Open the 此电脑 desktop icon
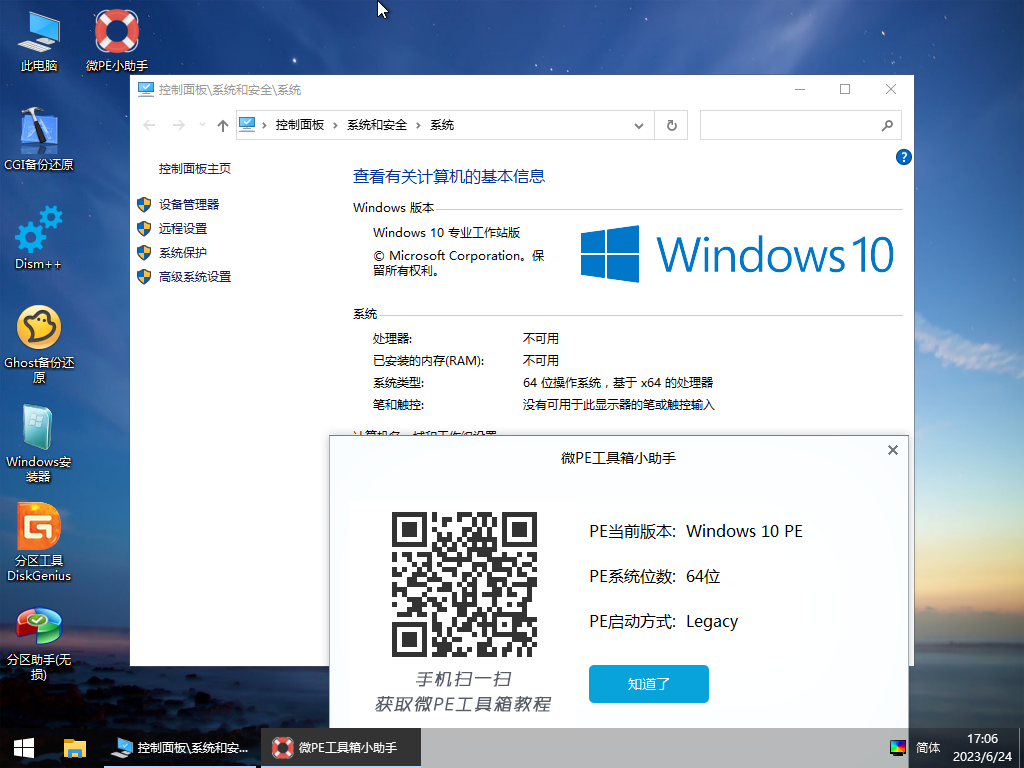Viewport: 1024px width, 768px height. [x=39, y=40]
